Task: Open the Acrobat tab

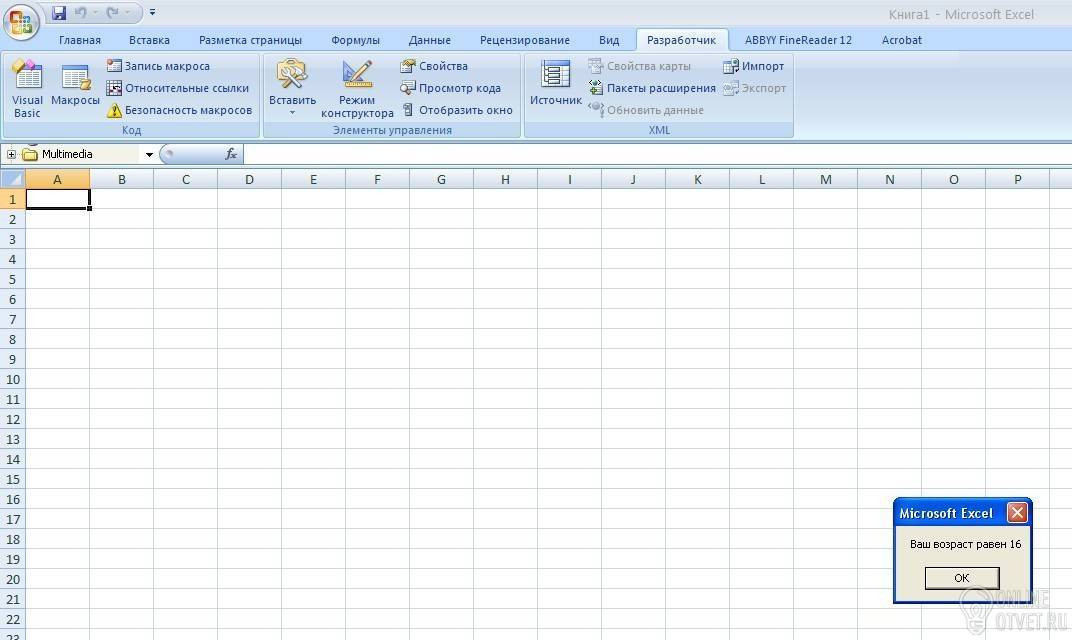Action: click(902, 40)
